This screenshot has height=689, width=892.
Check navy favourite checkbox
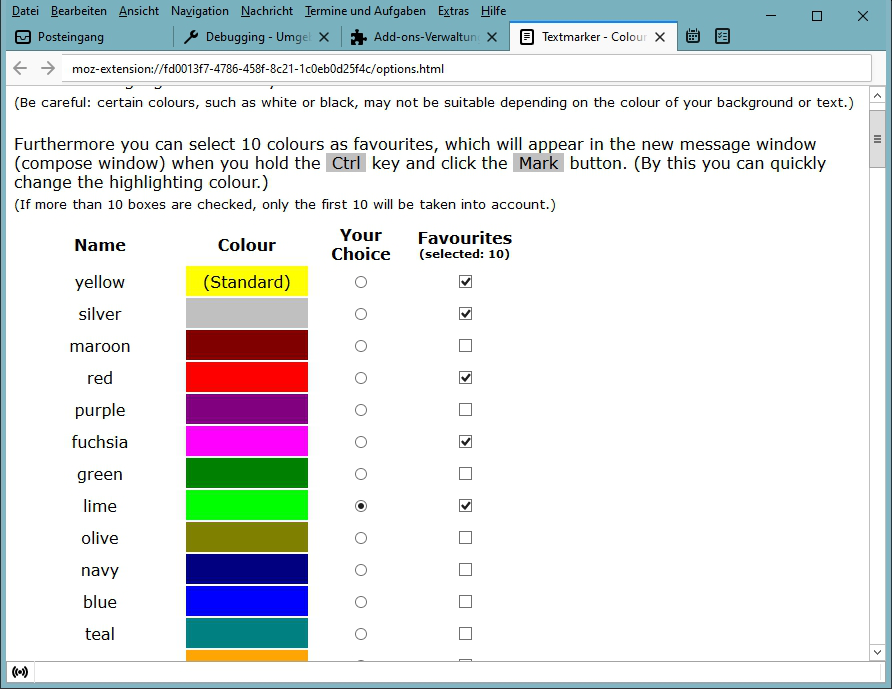tap(465, 570)
